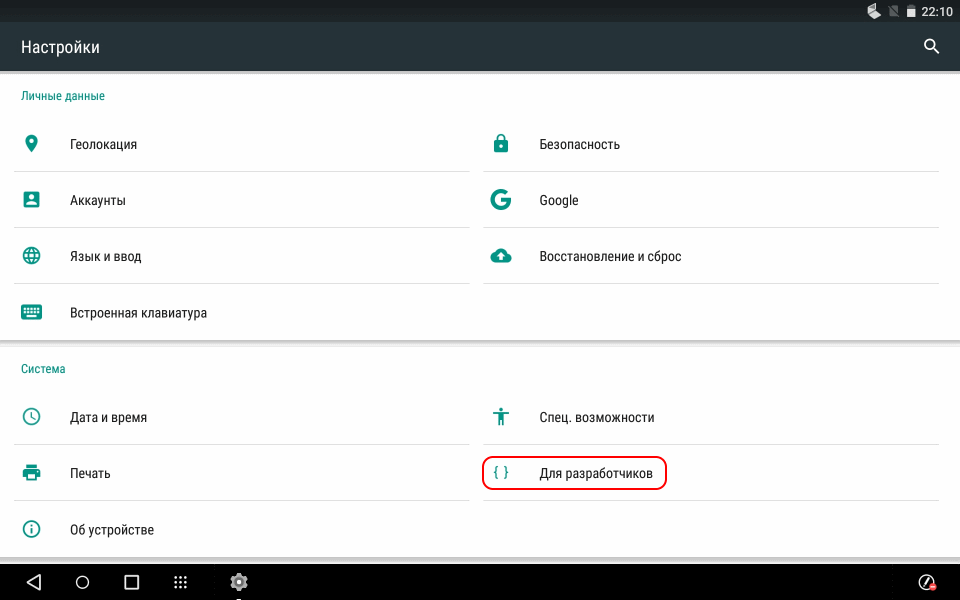Open the app drawer grid icon
960x600 pixels.
tap(181, 582)
